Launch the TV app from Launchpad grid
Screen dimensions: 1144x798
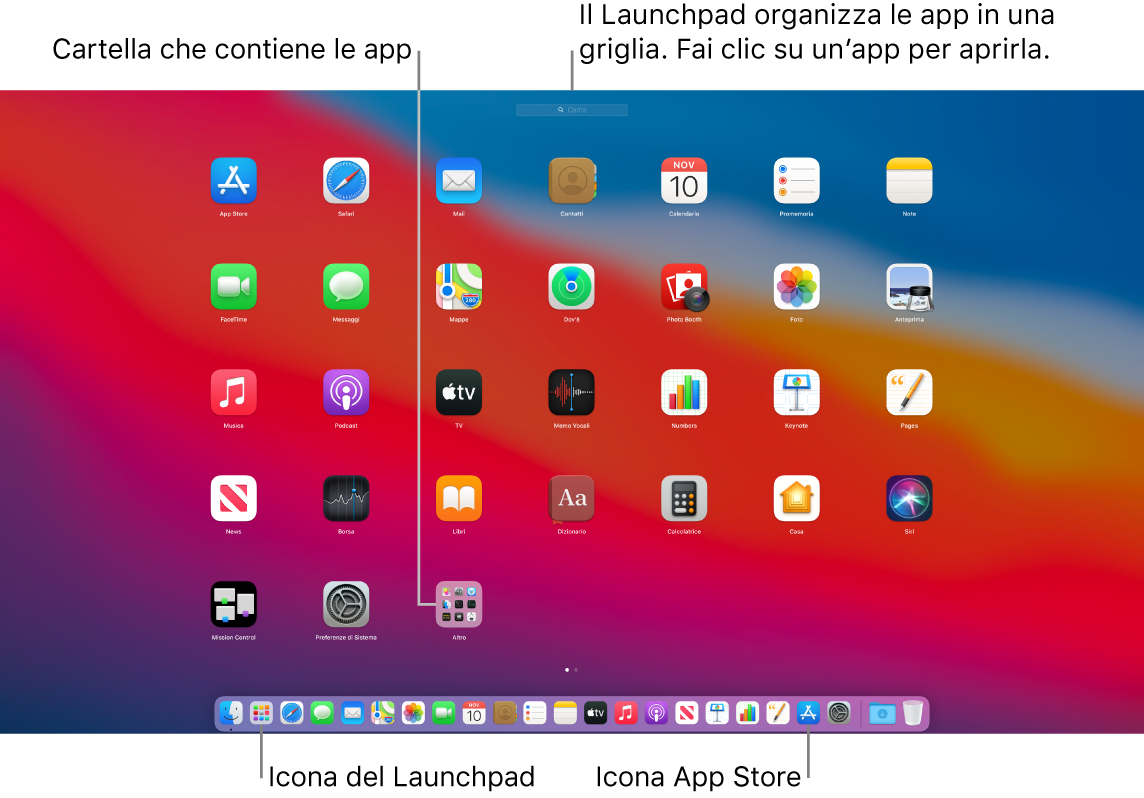[x=459, y=392]
